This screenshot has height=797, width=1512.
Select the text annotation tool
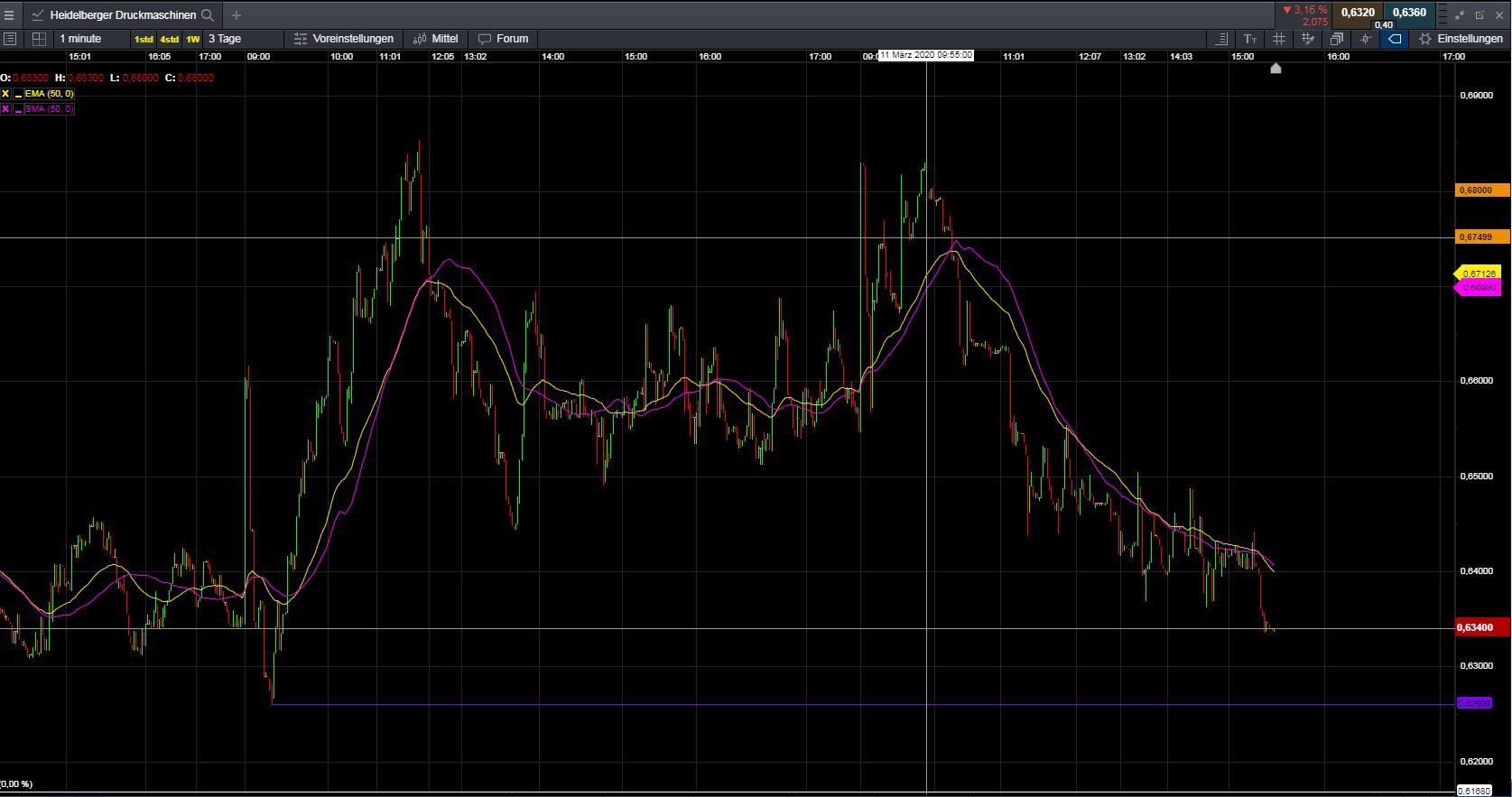1250,39
